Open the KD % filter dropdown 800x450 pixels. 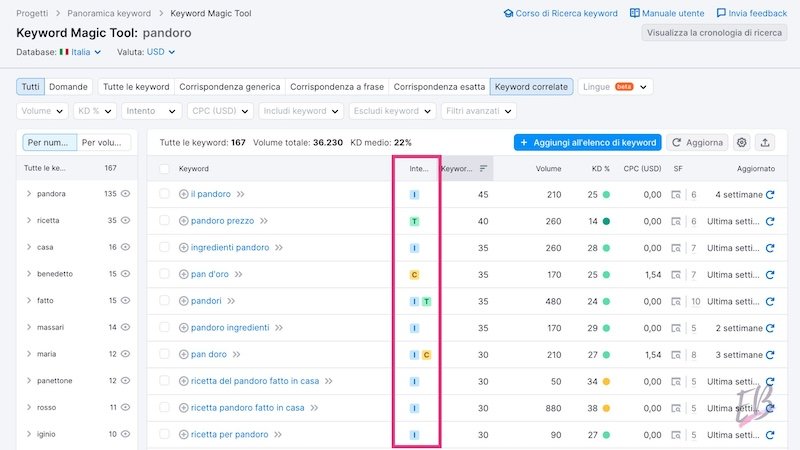95,111
